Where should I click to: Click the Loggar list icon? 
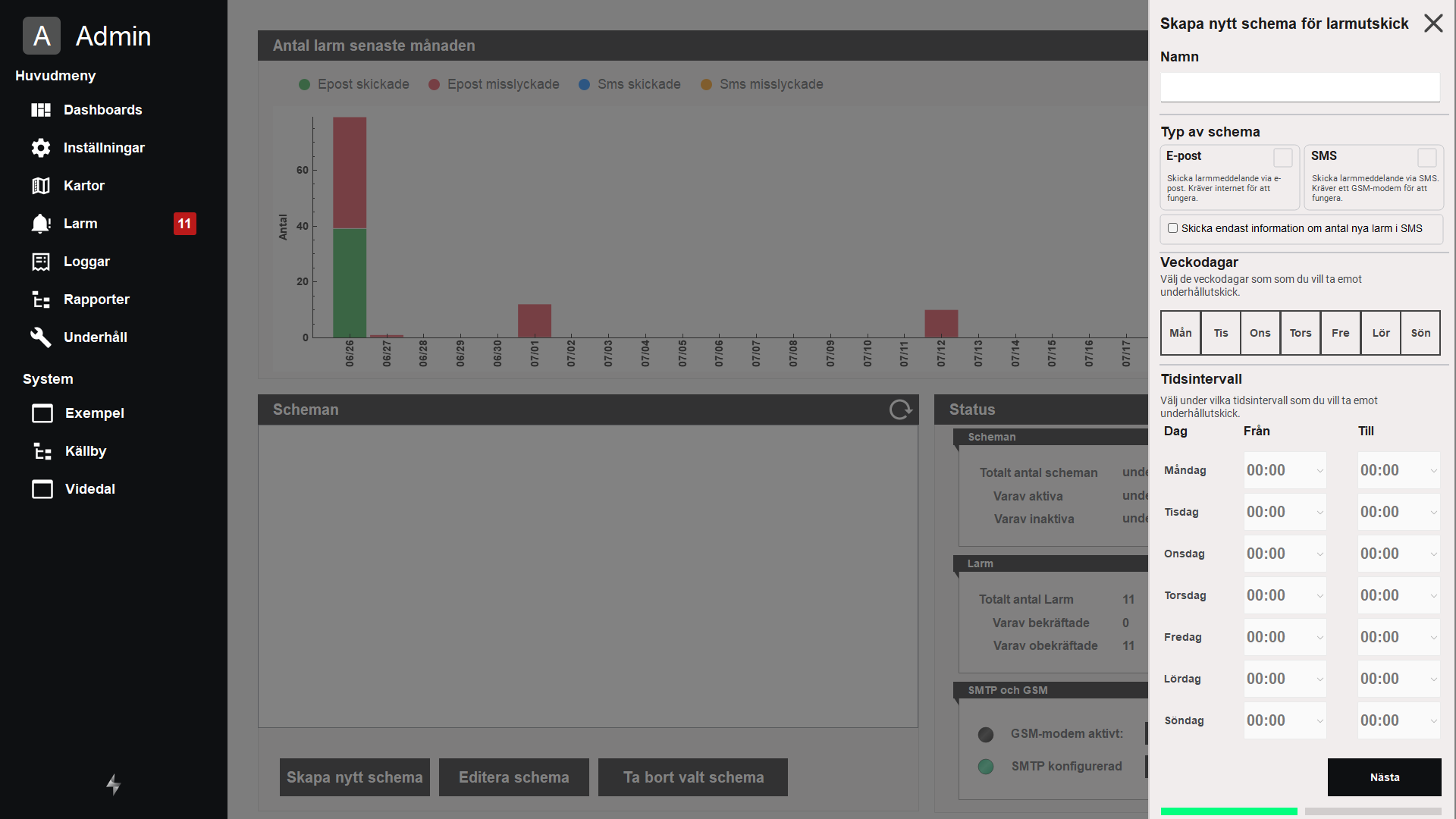coord(41,262)
